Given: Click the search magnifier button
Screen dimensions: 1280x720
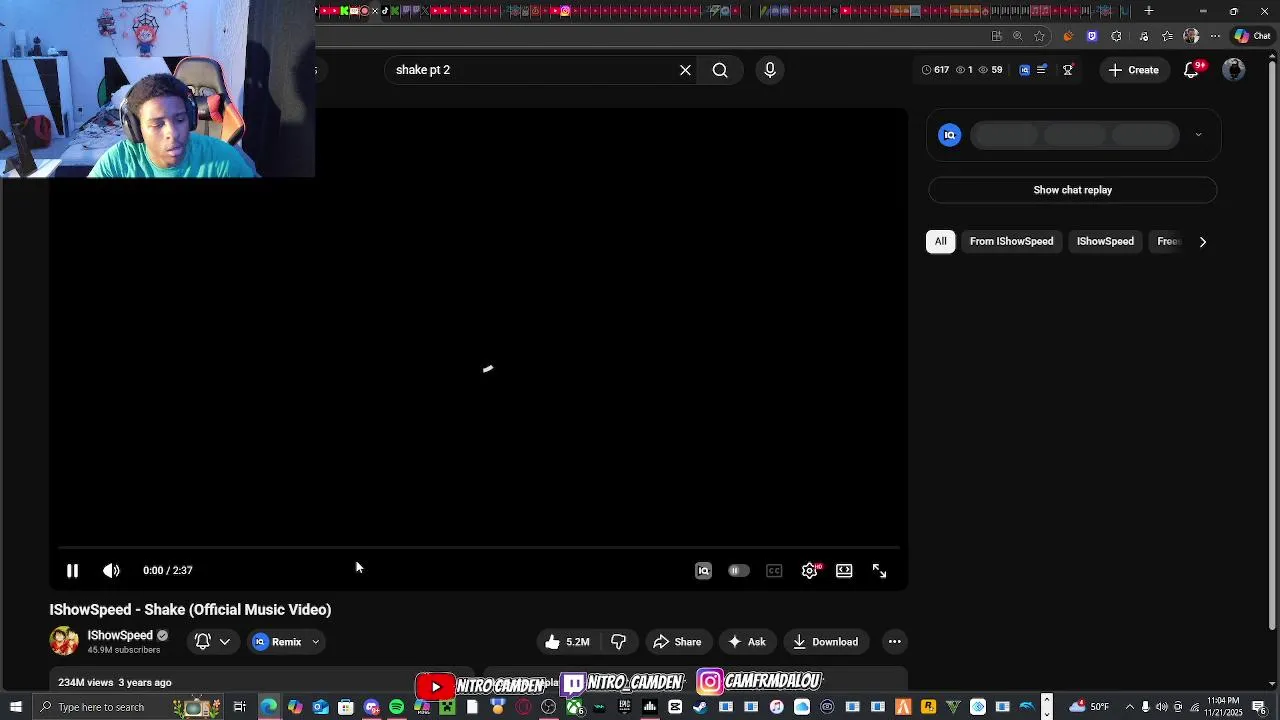Looking at the screenshot, I should [x=720, y=70].
